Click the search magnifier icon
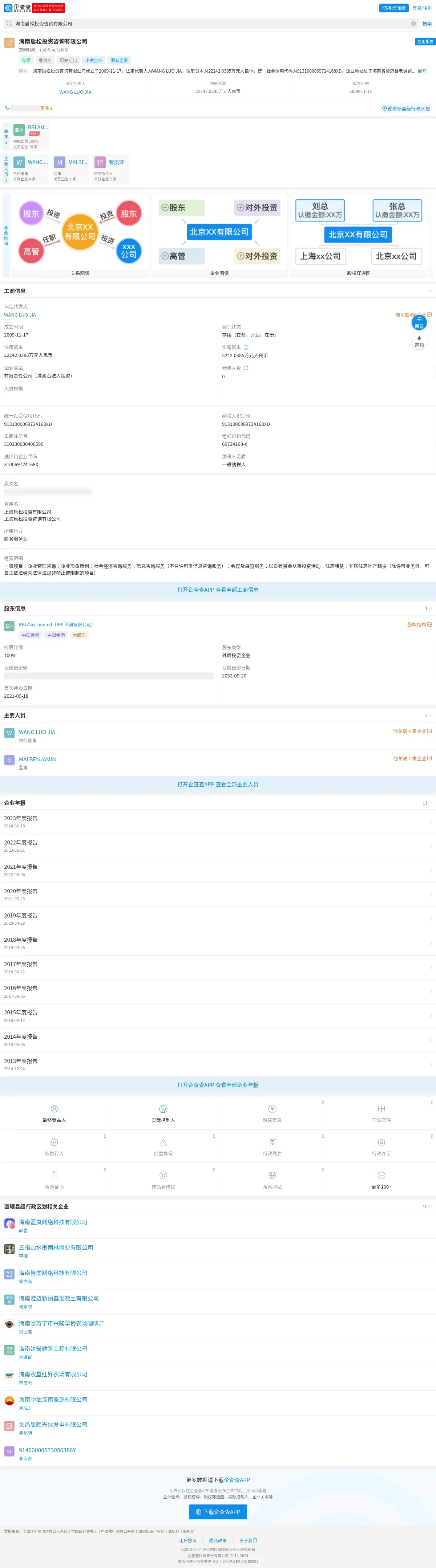The image size is (436, 1568). point(9,24)
